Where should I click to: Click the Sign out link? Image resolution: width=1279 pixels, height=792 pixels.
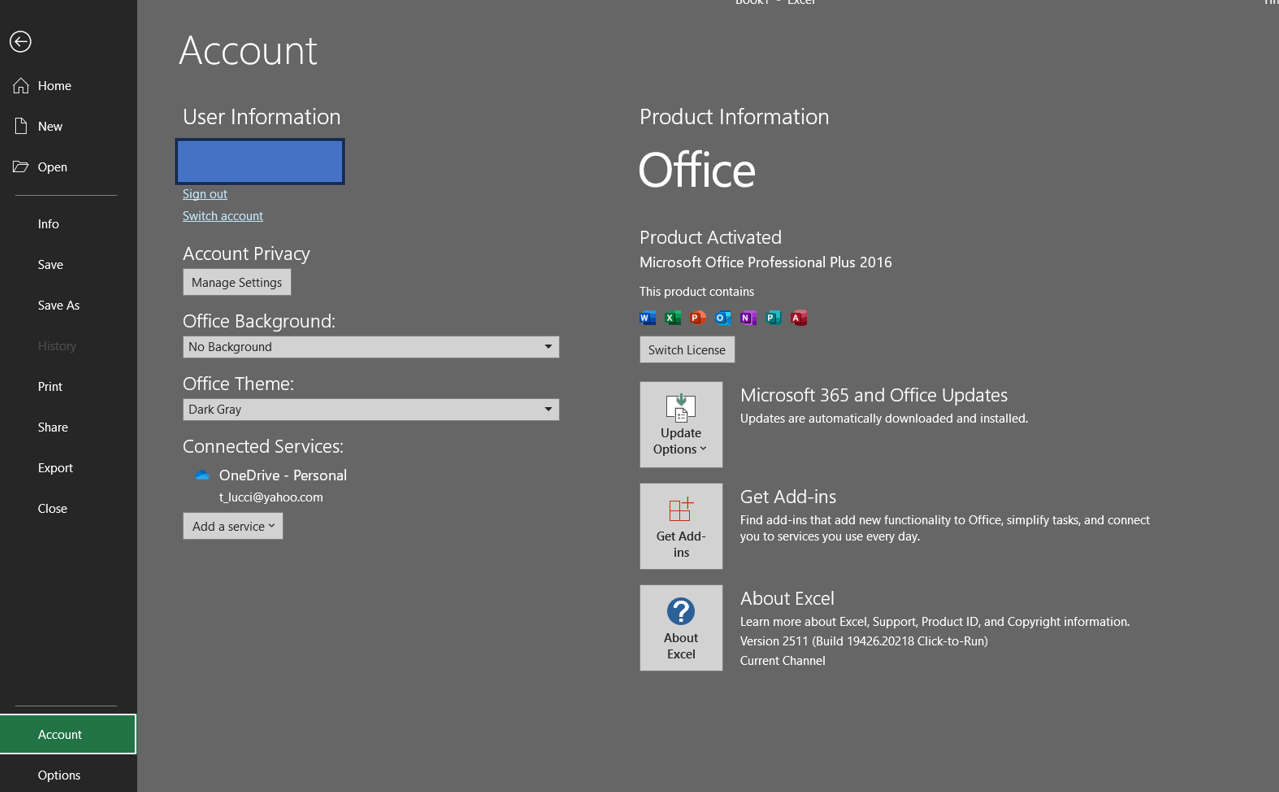pos(205,194)
